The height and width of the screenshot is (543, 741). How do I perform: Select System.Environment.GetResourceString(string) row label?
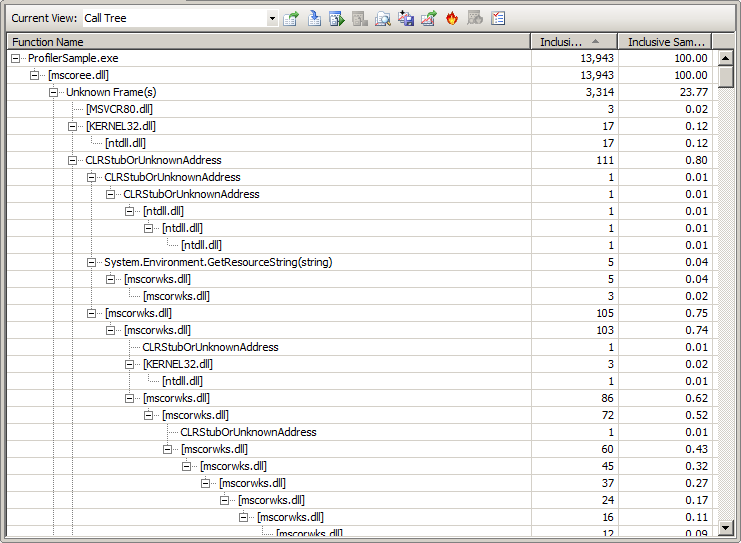click(x=218, y=262)
